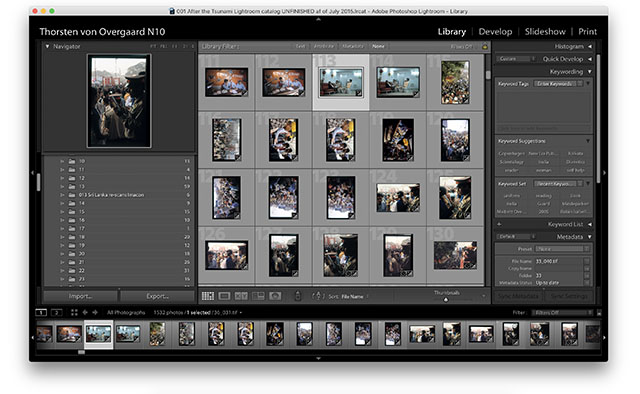Open Sort File Name dropdown
Image resolution: width=640 pixels, height=394 pixels.
[355, 296]
